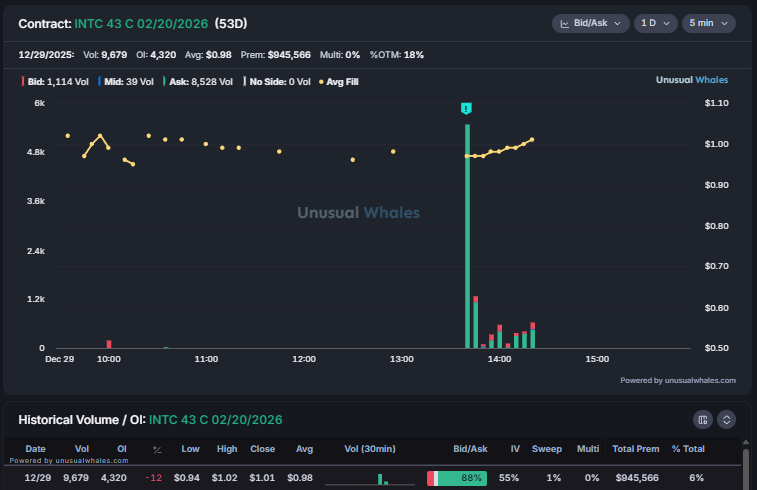The height and width of the screenshot is (490, 757).
Task: Click the Unusual Whales logo in chart corner
Action: (692, 80)
